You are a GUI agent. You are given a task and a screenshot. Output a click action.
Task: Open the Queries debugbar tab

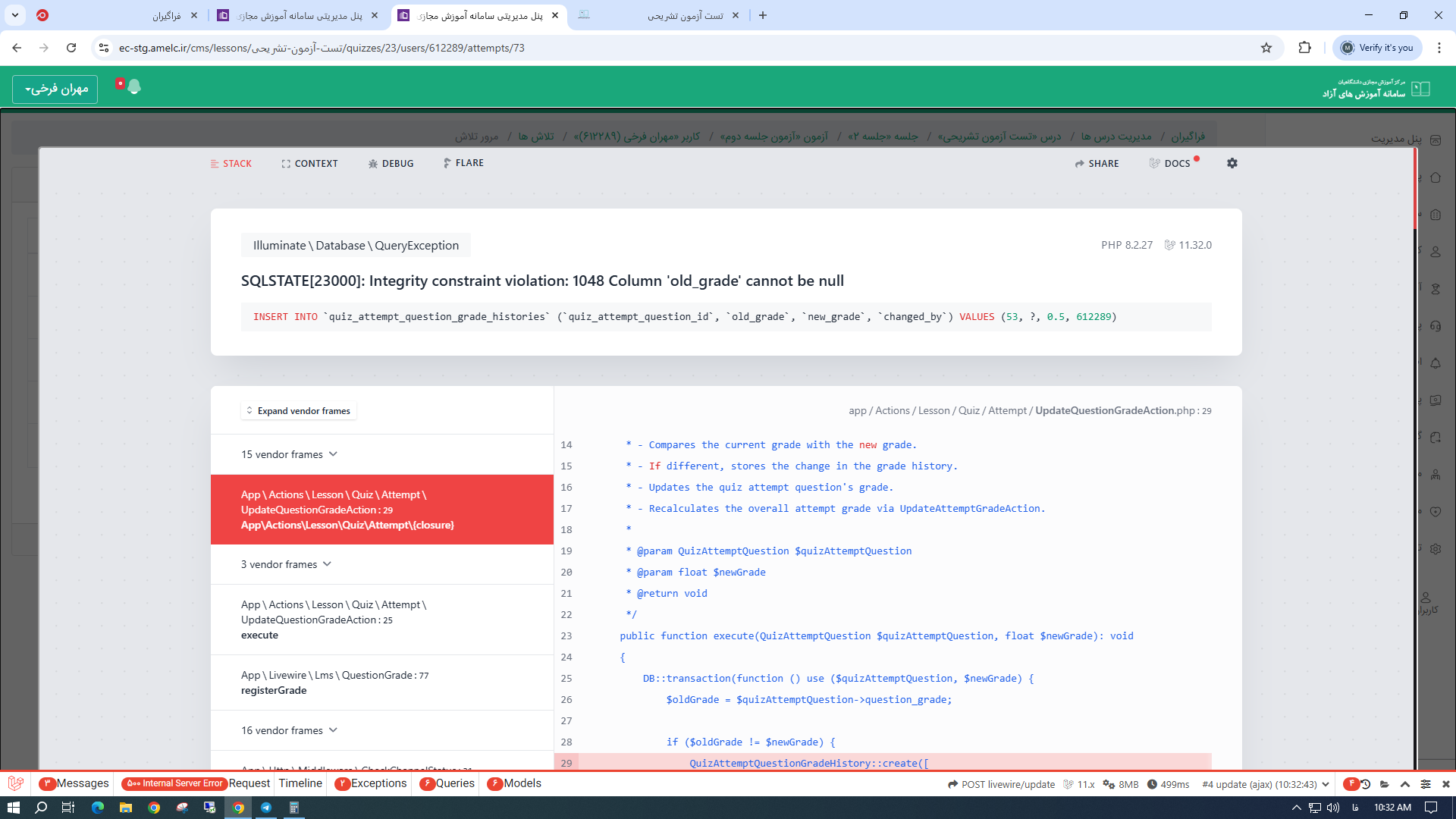click(447, 783)
